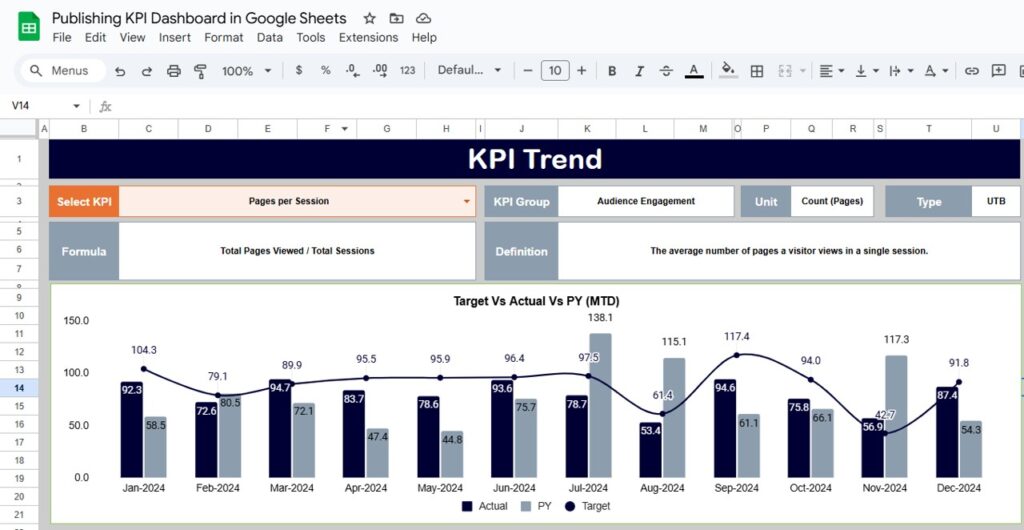Screen dimensions: 1024x530
Task: Click the Audience Engagement cell
Action: pyautogui.click(x=646, y=201)
